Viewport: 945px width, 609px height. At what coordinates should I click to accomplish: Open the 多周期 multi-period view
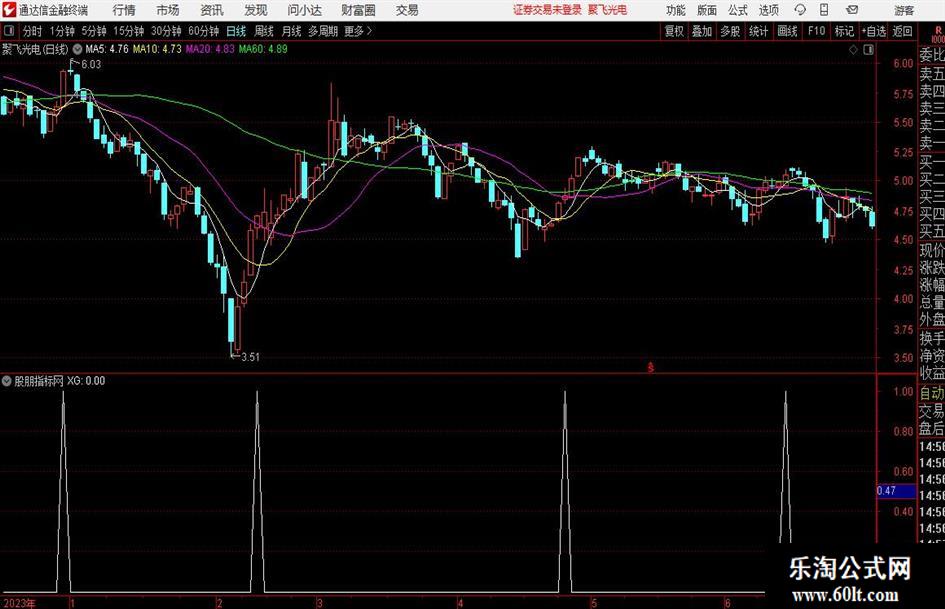(323, 31)
